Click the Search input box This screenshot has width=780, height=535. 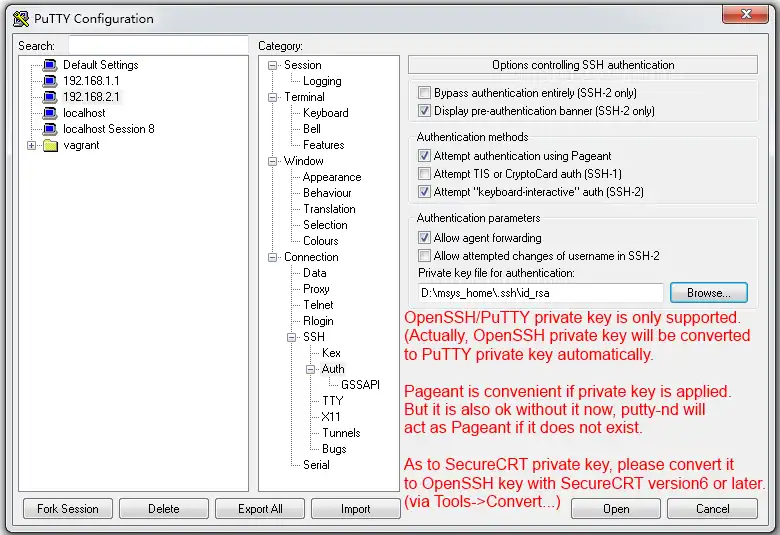click(158, 45)
